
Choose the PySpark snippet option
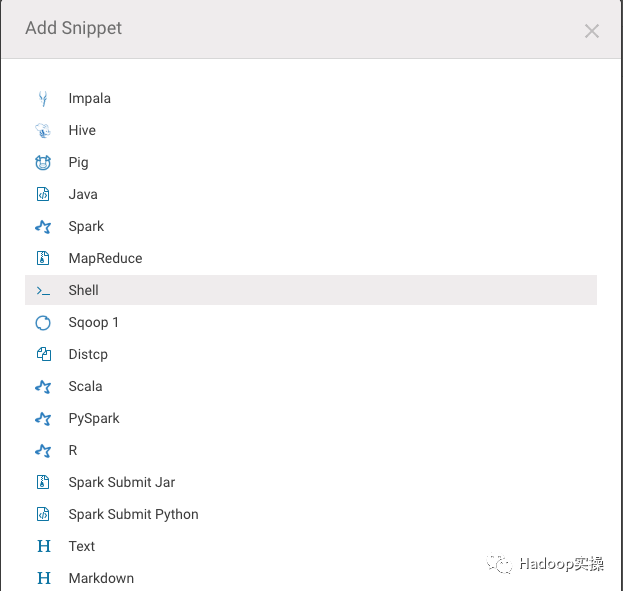coord(94,418)
